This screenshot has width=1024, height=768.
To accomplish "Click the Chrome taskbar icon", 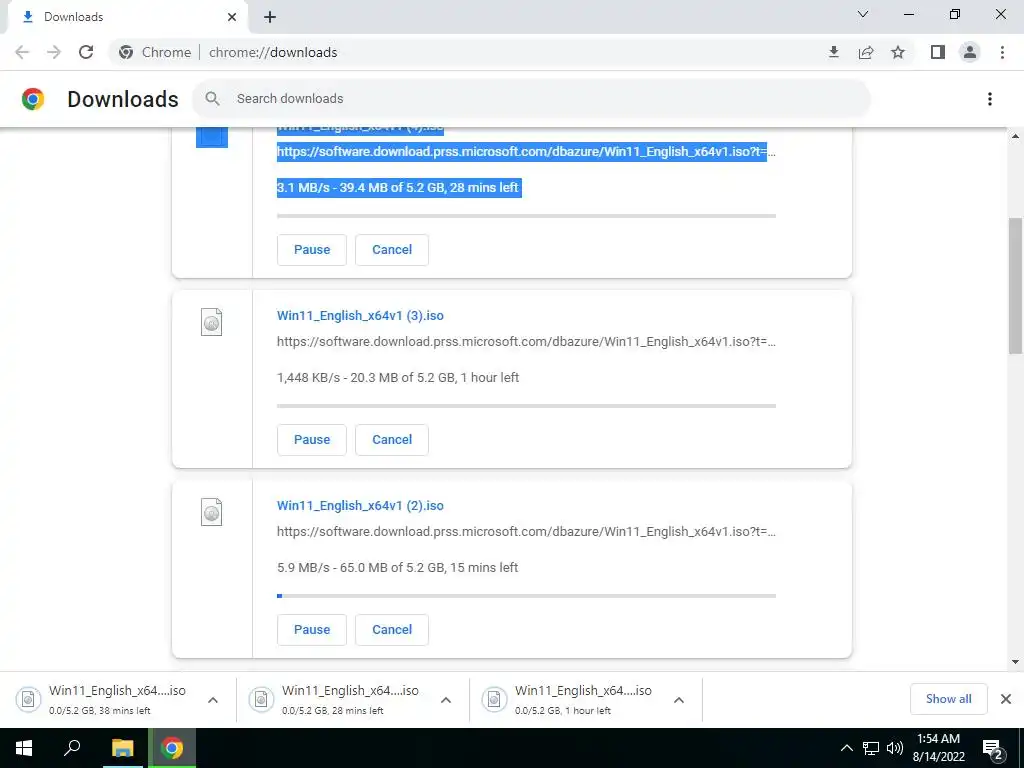I will click(x=172, y=748).
